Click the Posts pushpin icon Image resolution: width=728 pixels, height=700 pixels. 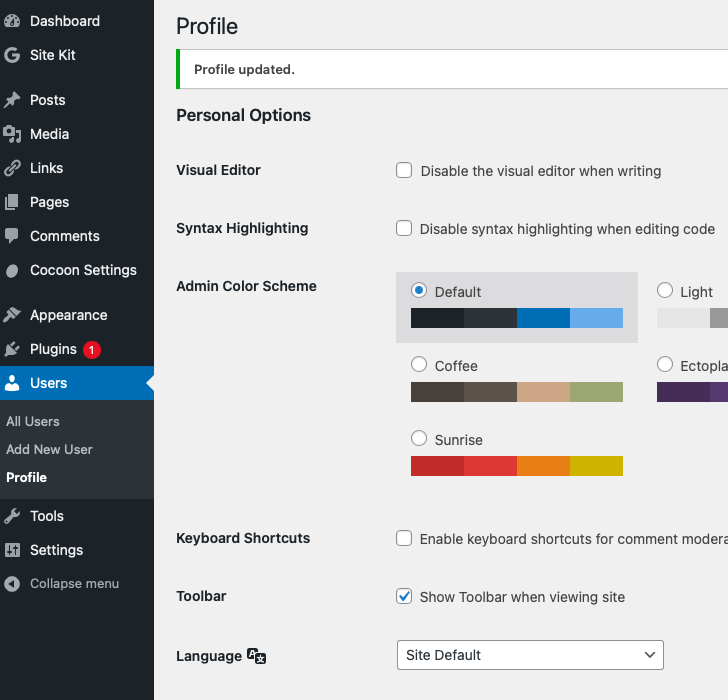(x=12, y=100)
